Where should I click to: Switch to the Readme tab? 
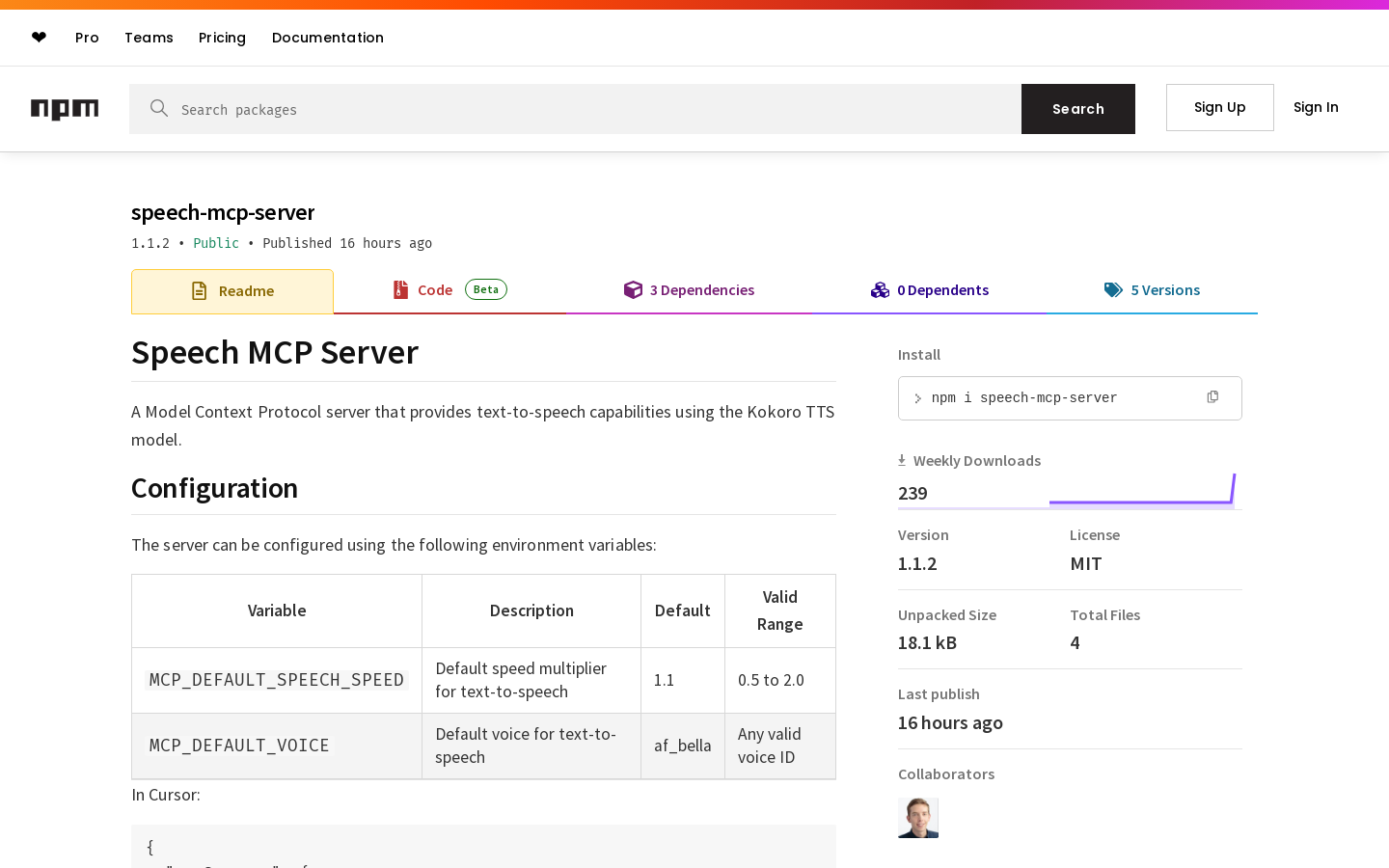pos(232,291)
